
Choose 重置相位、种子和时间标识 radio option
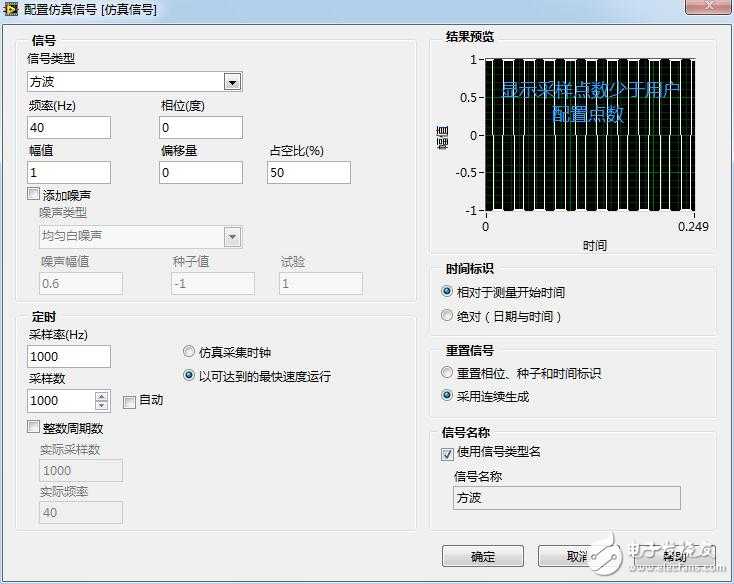click(x=447, y=372)
